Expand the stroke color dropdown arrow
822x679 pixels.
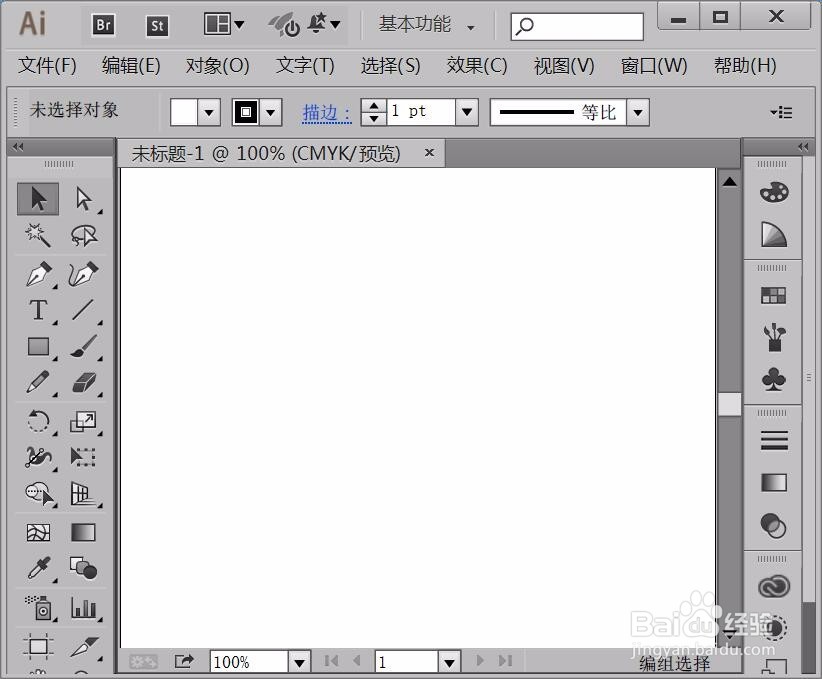271,112
